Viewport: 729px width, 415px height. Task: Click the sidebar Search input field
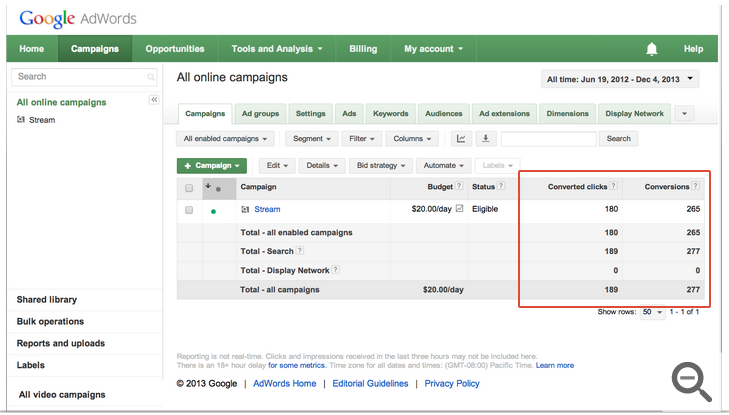[84, 77]
